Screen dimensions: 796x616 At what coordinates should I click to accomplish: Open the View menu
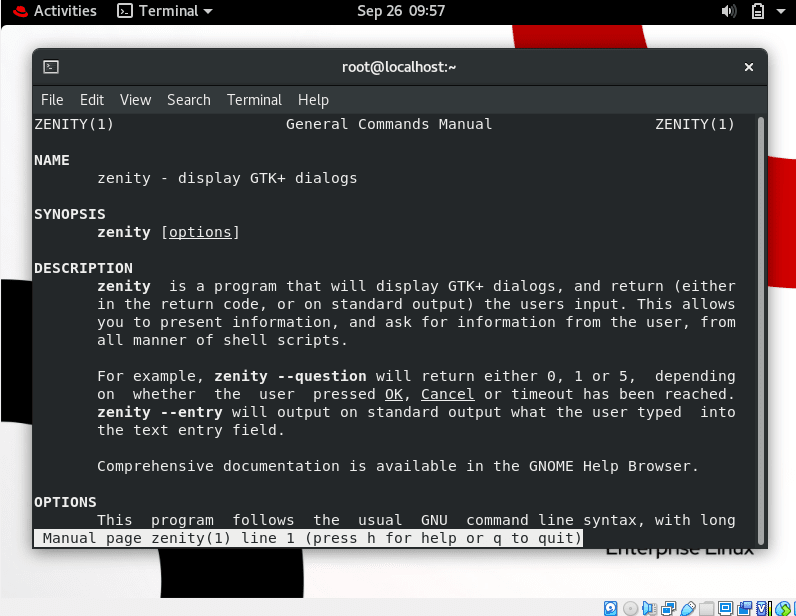[135, 100]
